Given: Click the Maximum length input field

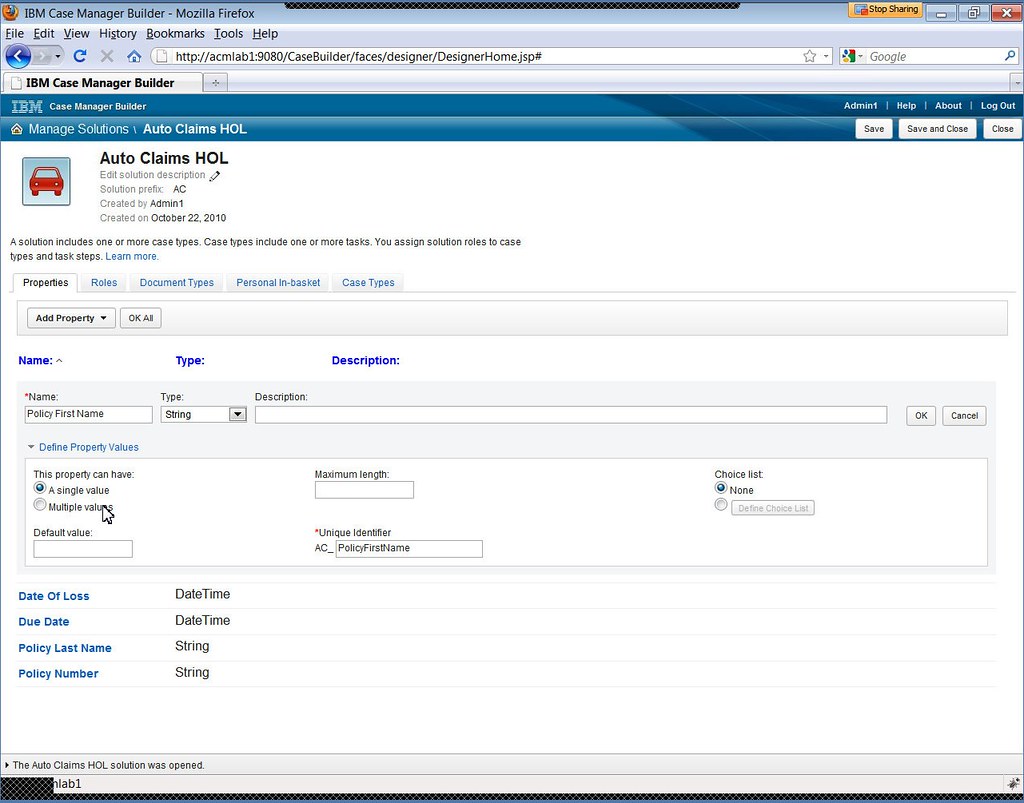Looking at the screenshot, I should coord(364,489).
